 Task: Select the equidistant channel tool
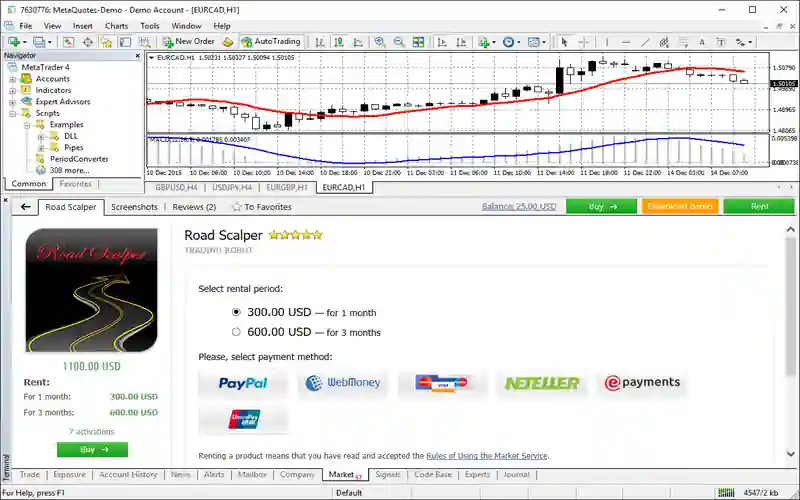pyautogui.click(x=664, y=42)
